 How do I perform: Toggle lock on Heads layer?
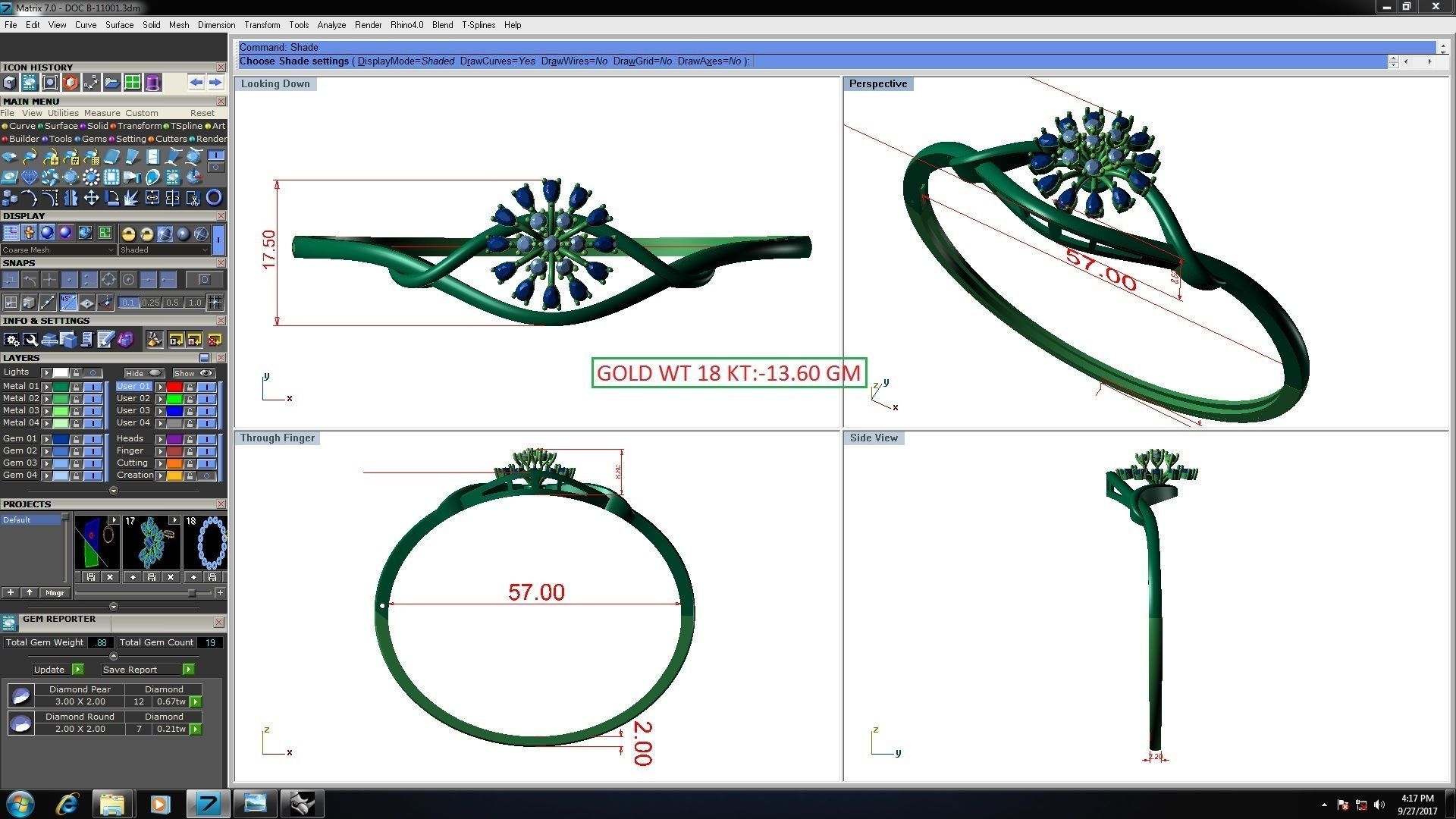(x=190, y=439)
